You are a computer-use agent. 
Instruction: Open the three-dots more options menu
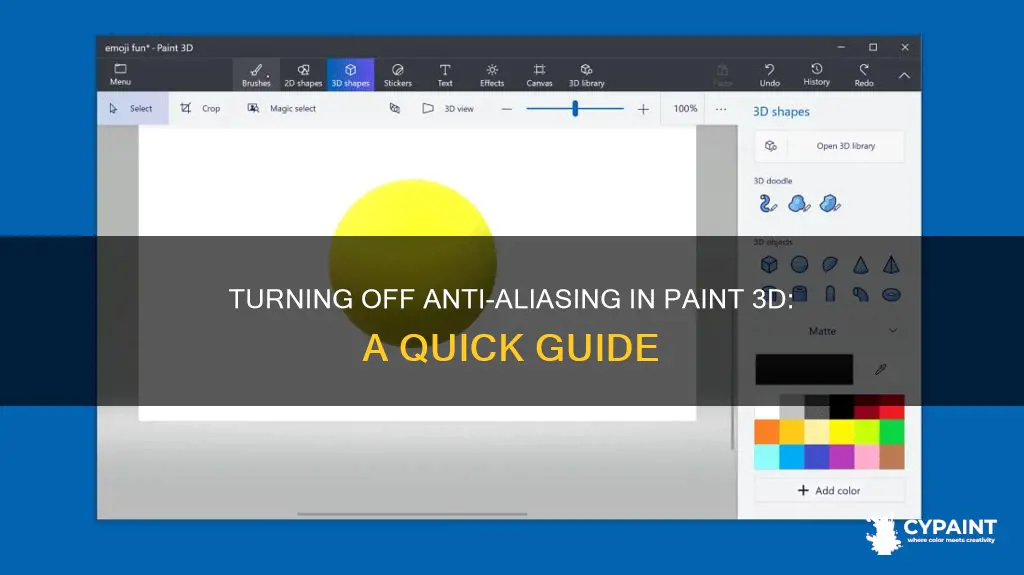[x=721, y=109]
